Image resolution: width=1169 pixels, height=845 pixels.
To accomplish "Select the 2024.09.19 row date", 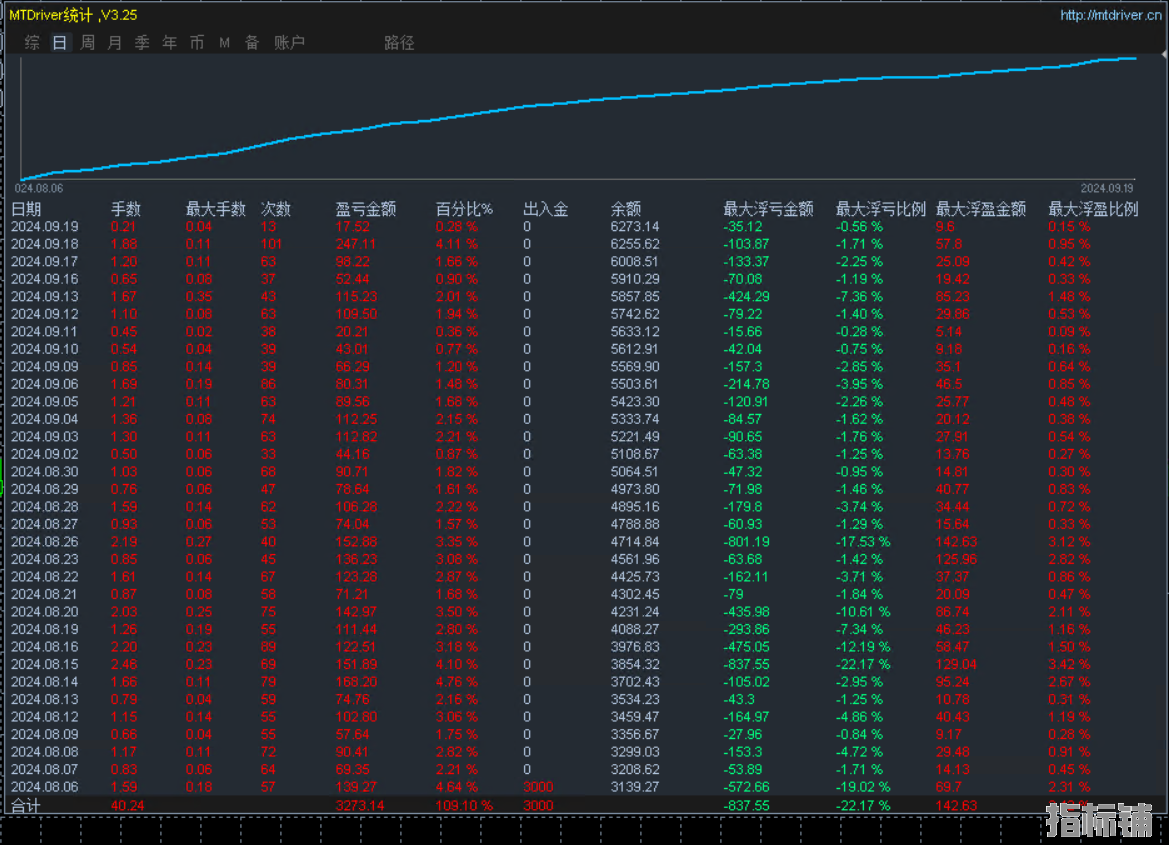I will [x=44, y=227].
